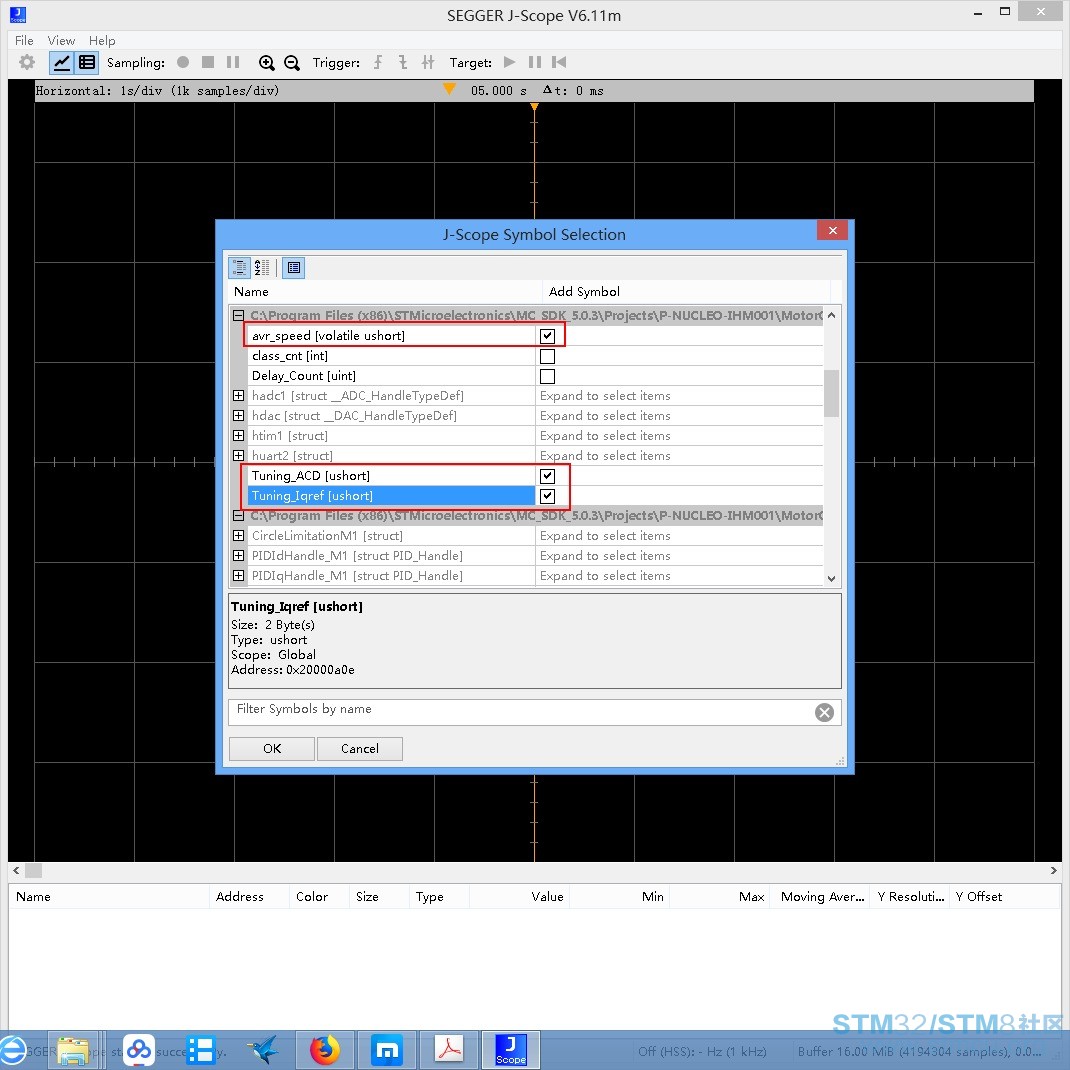Pause sampling in the toolbar

click(233, 62)
